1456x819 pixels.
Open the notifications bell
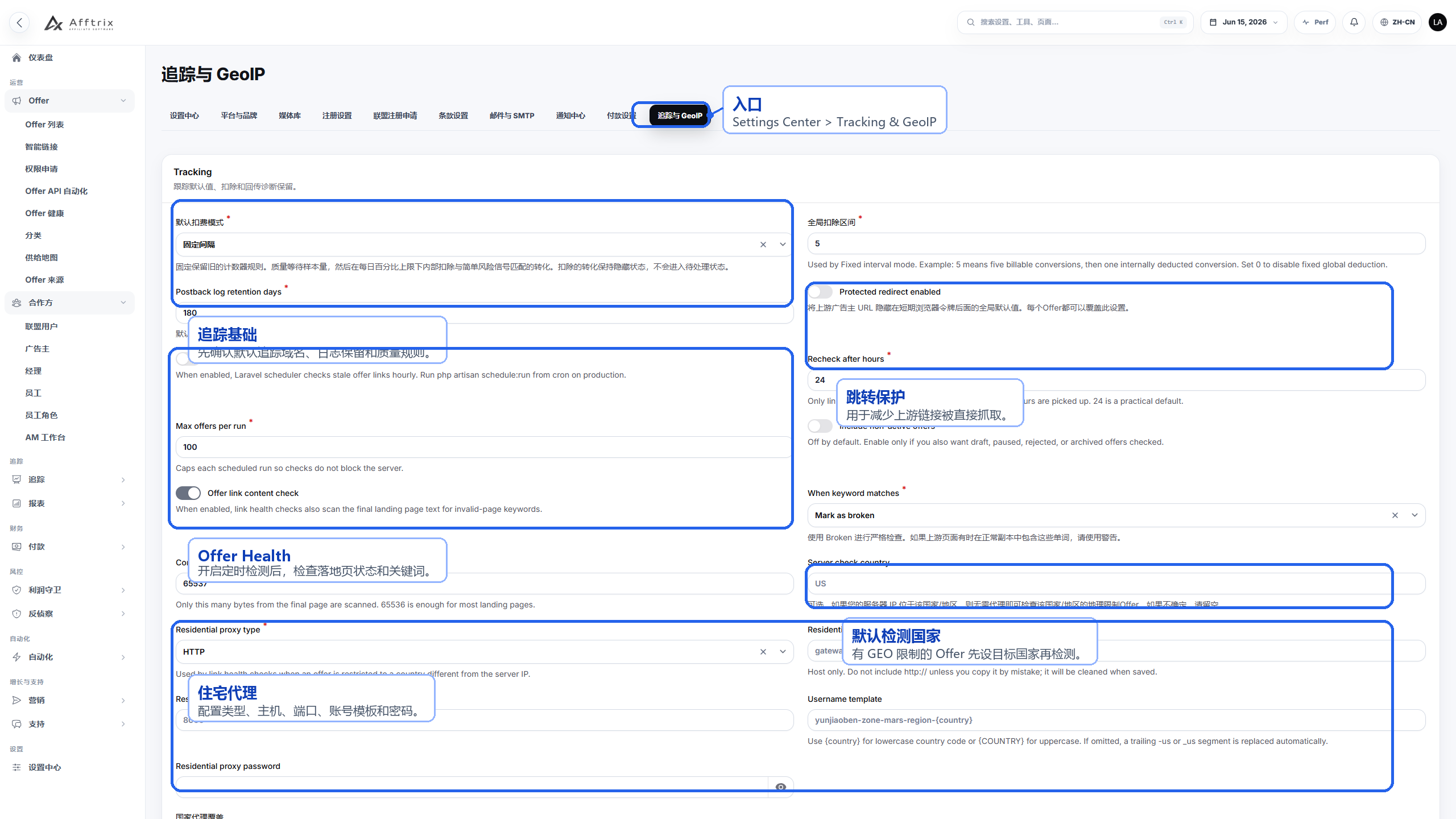tap(1354, 22)
